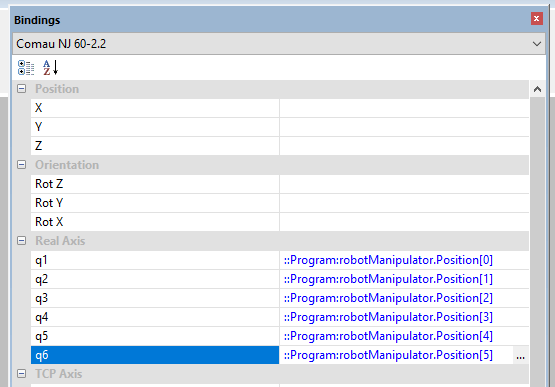The width and height of the screenshot is (555, 387).
Task: Click the empty Y value field
Action: (x=404, y=127)
